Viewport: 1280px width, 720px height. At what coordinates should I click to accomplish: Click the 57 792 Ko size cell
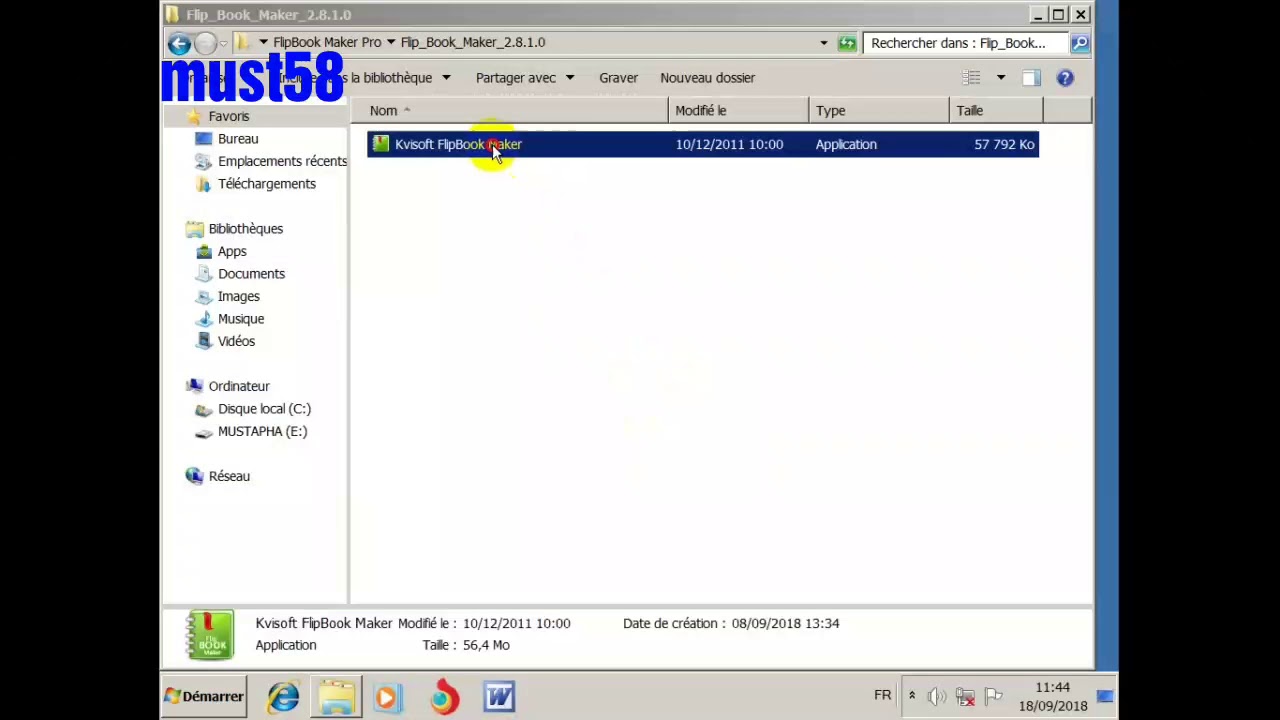1004,145
